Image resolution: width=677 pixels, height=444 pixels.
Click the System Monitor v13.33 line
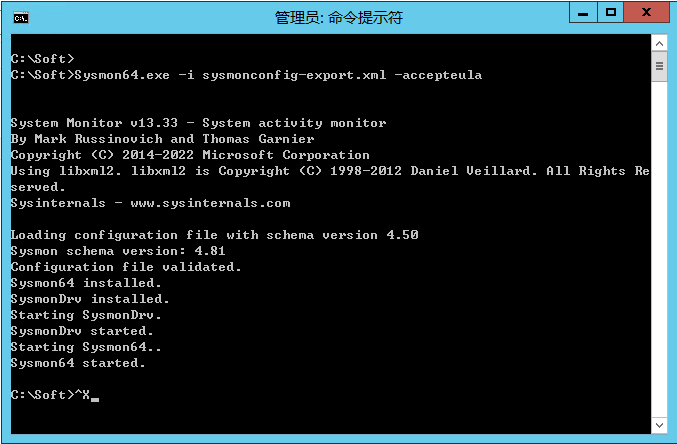point(198,123)
